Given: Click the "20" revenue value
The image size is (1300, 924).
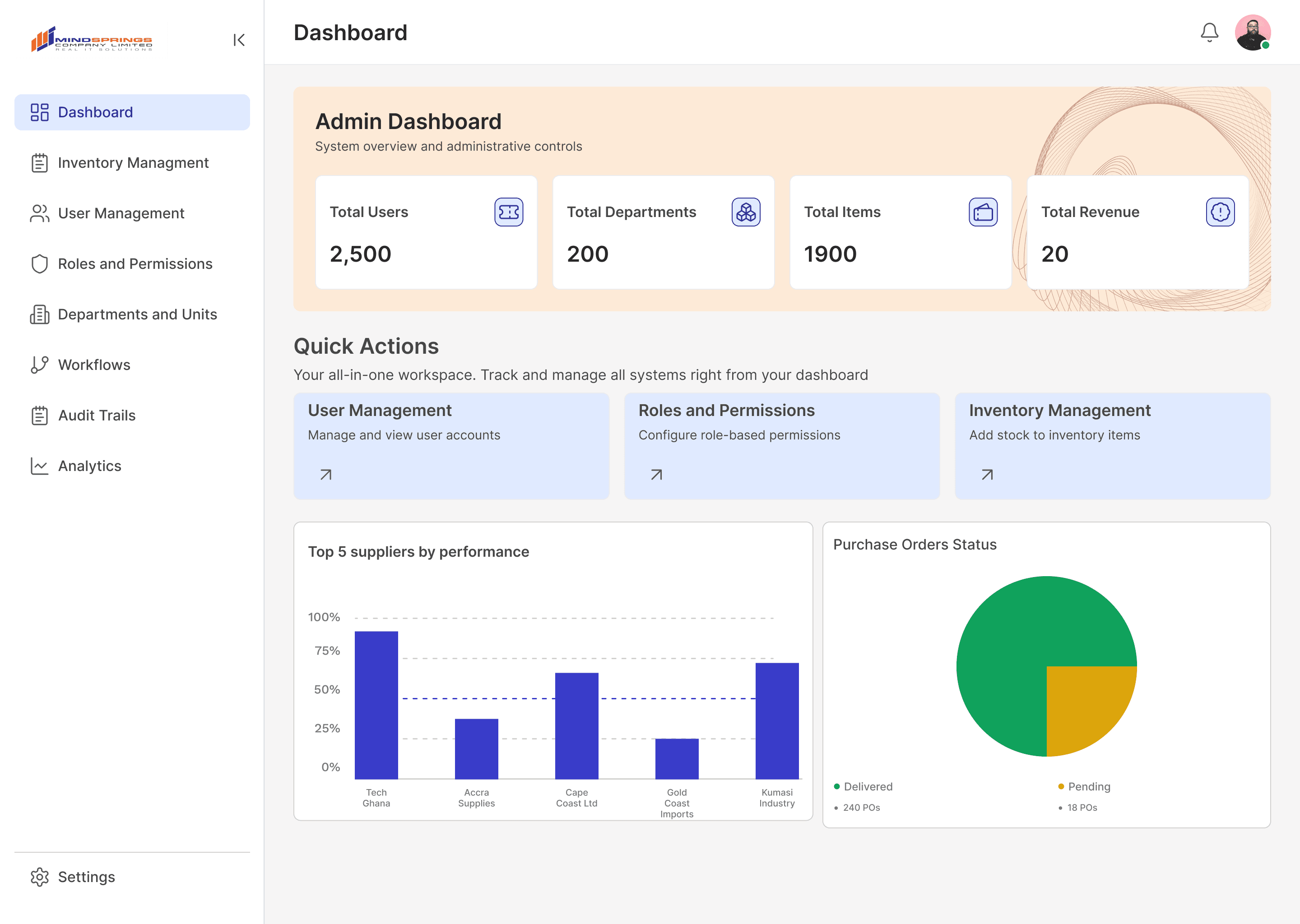Looking at the screenshot, I should [1055, 254].
